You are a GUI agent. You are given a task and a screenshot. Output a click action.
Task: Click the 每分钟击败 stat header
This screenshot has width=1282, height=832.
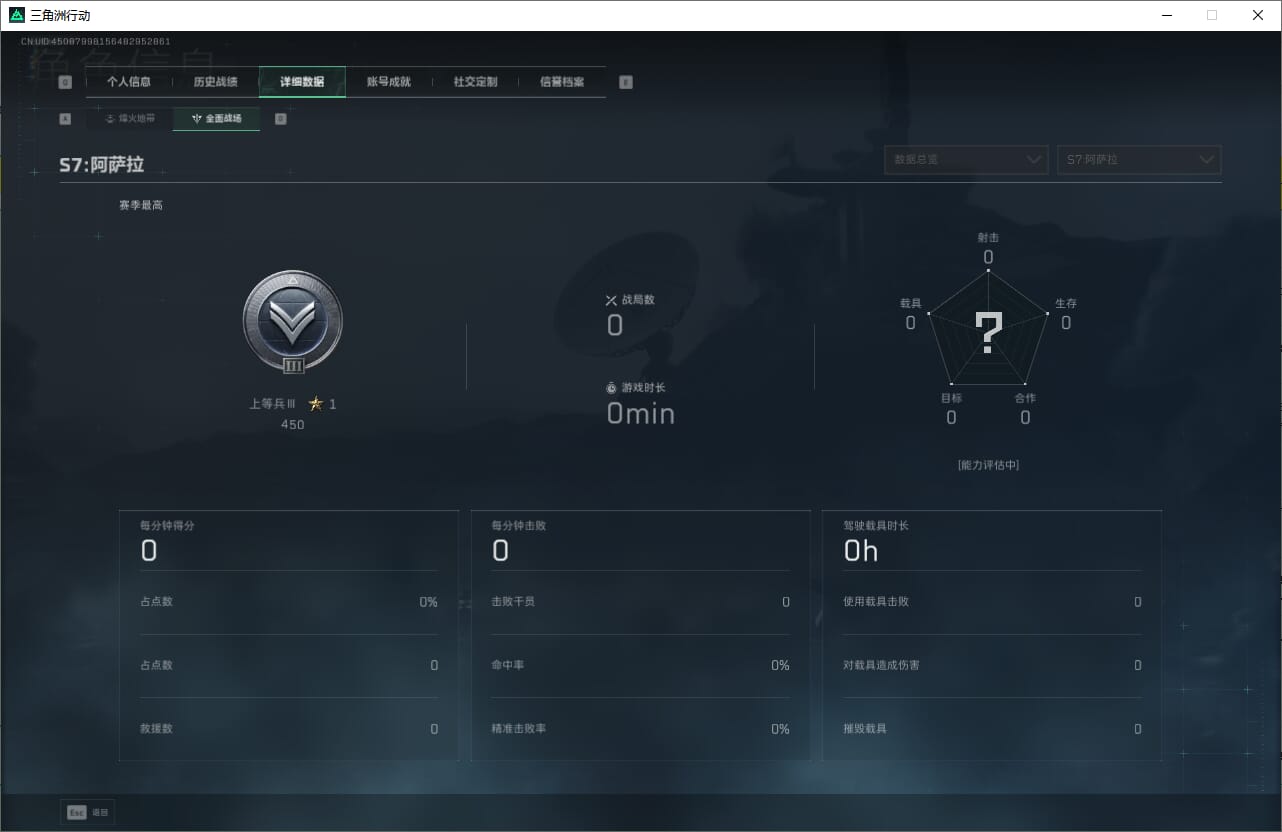(x=519, y=526)
